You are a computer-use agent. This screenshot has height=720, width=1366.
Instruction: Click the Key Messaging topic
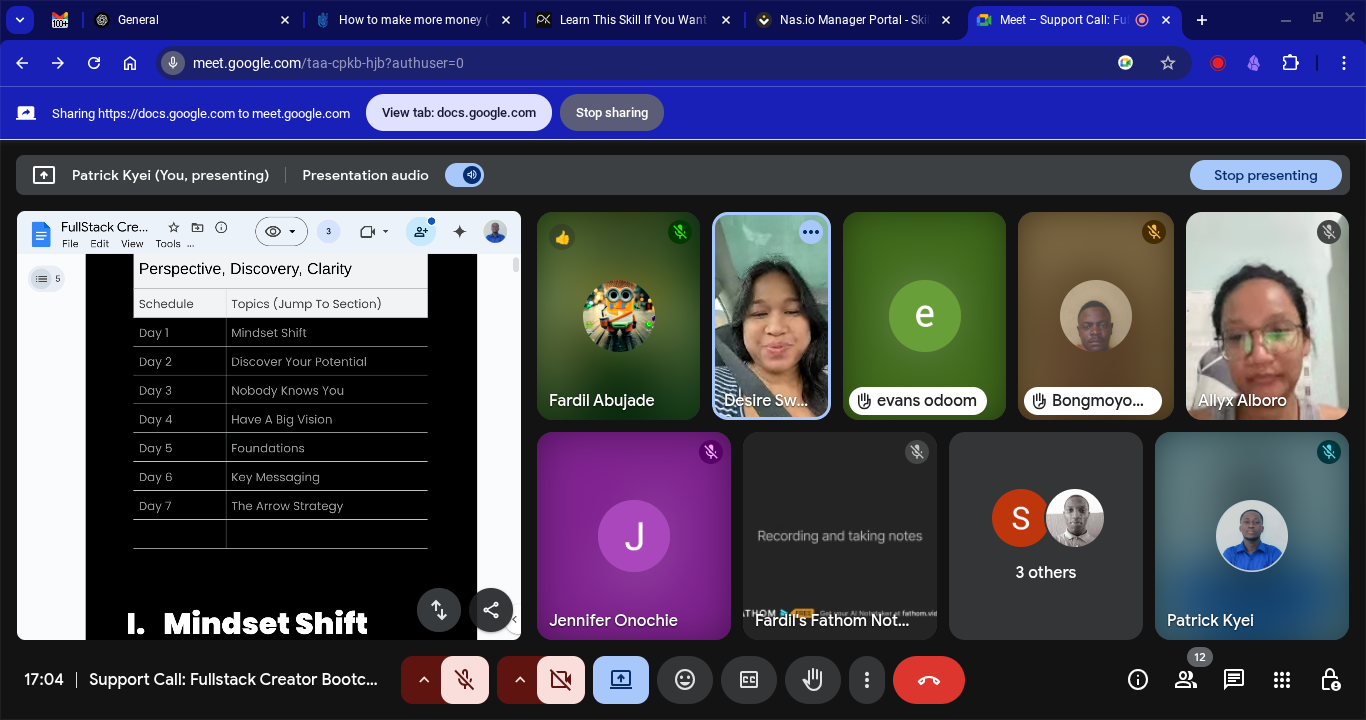click(x=275, y=477)
